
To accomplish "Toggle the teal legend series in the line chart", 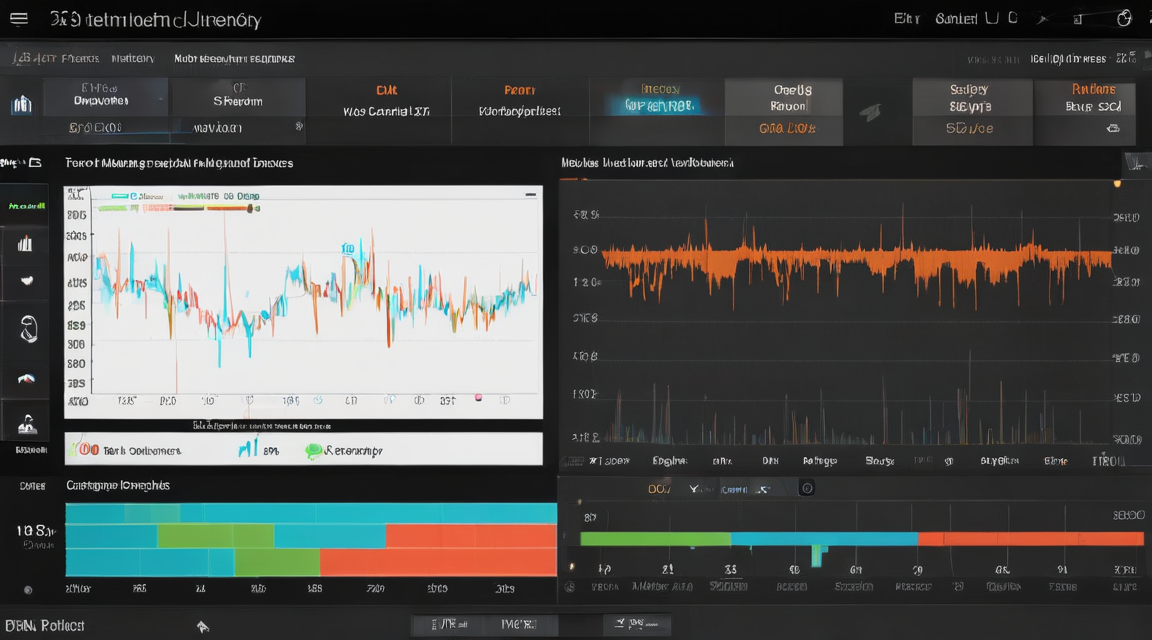I will tap(120, 196).
